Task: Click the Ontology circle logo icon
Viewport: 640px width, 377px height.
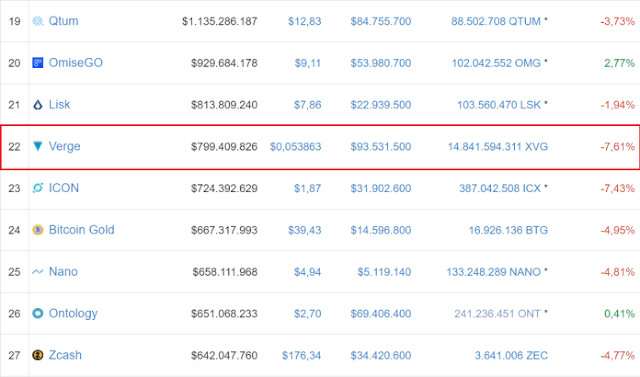Action: (38, 313)
